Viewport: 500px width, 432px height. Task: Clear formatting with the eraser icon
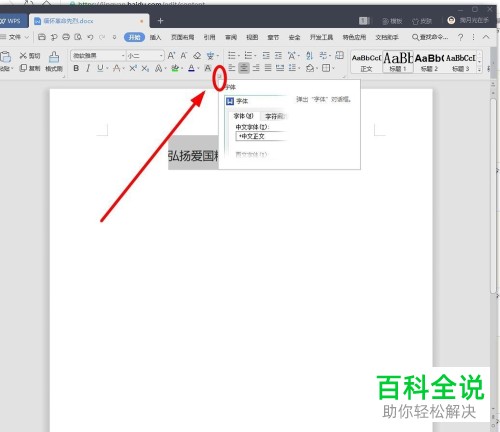(197, 56)
